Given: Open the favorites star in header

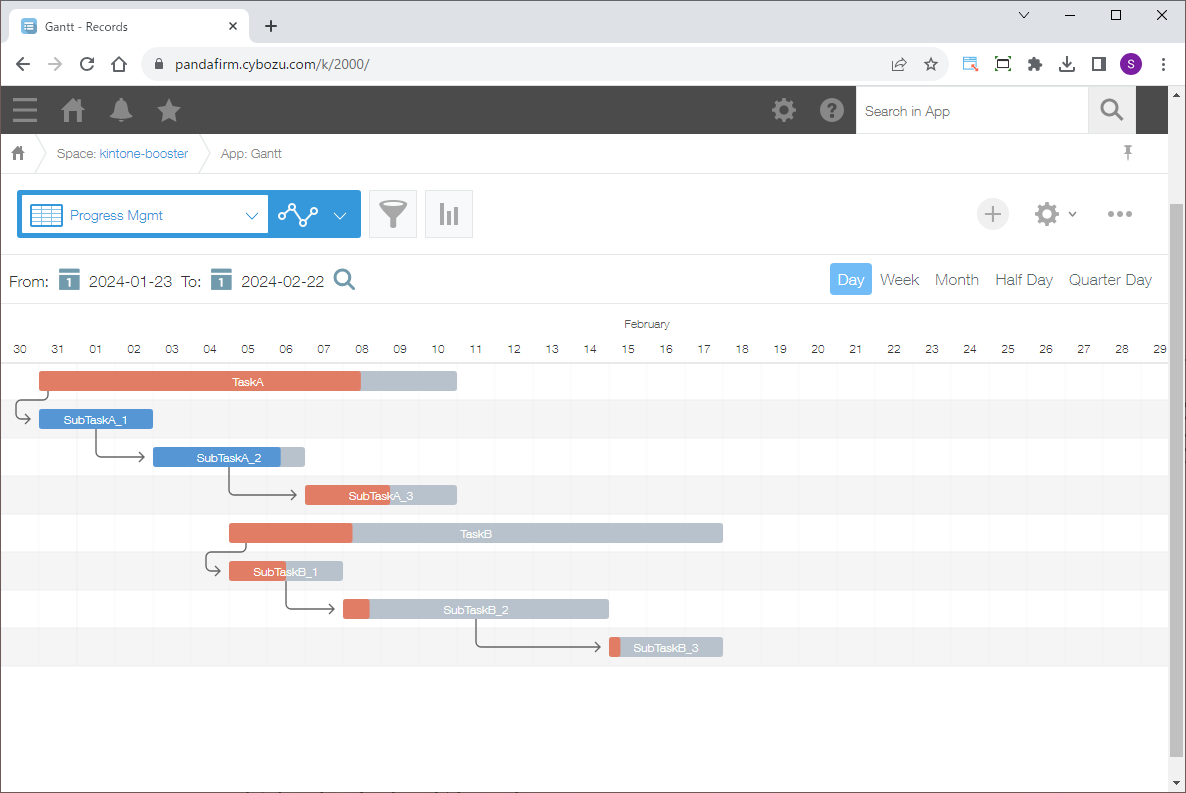Looking at the screenshot, I should (169, 110).
